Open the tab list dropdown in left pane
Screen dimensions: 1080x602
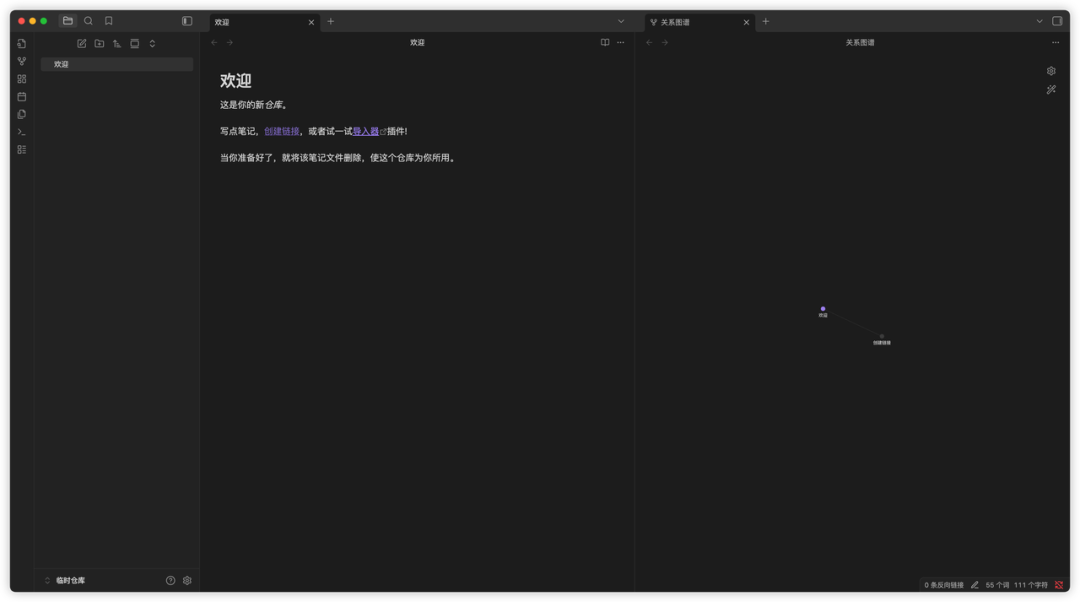[x=621, y=21]
